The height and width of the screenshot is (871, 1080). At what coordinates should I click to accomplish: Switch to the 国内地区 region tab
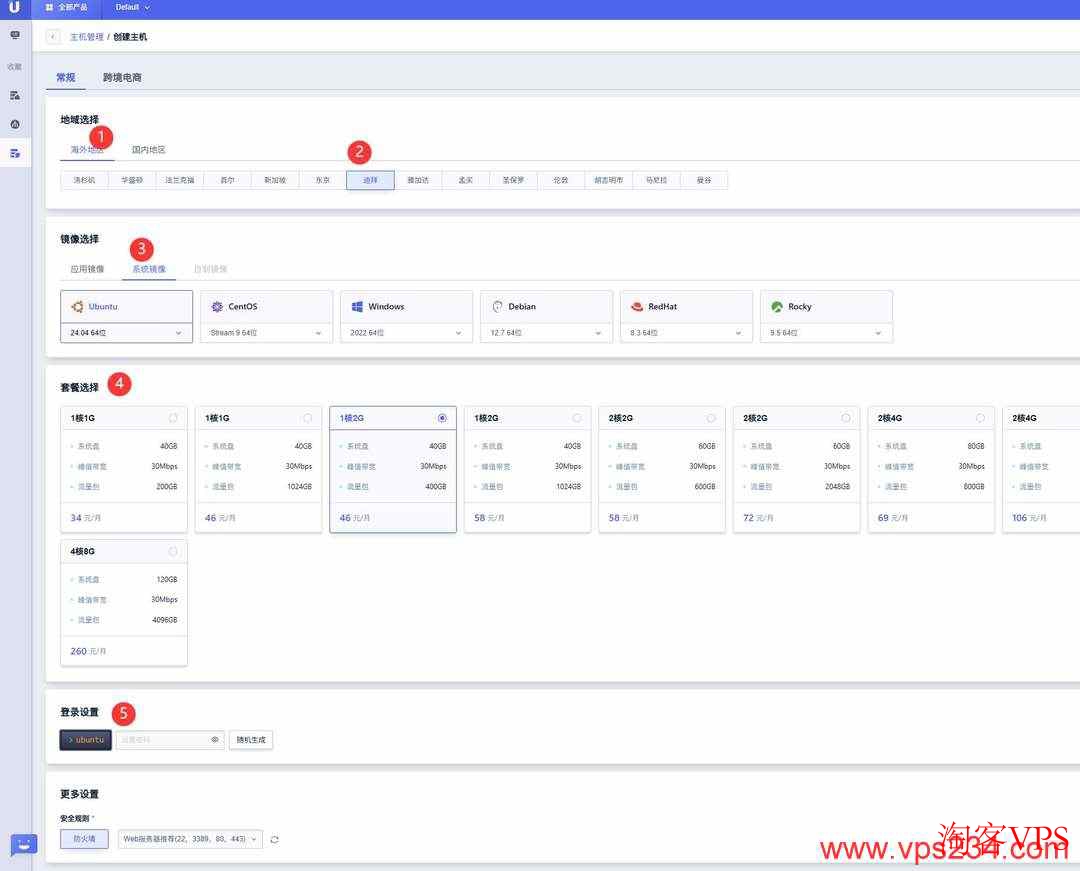pos(149,150)
